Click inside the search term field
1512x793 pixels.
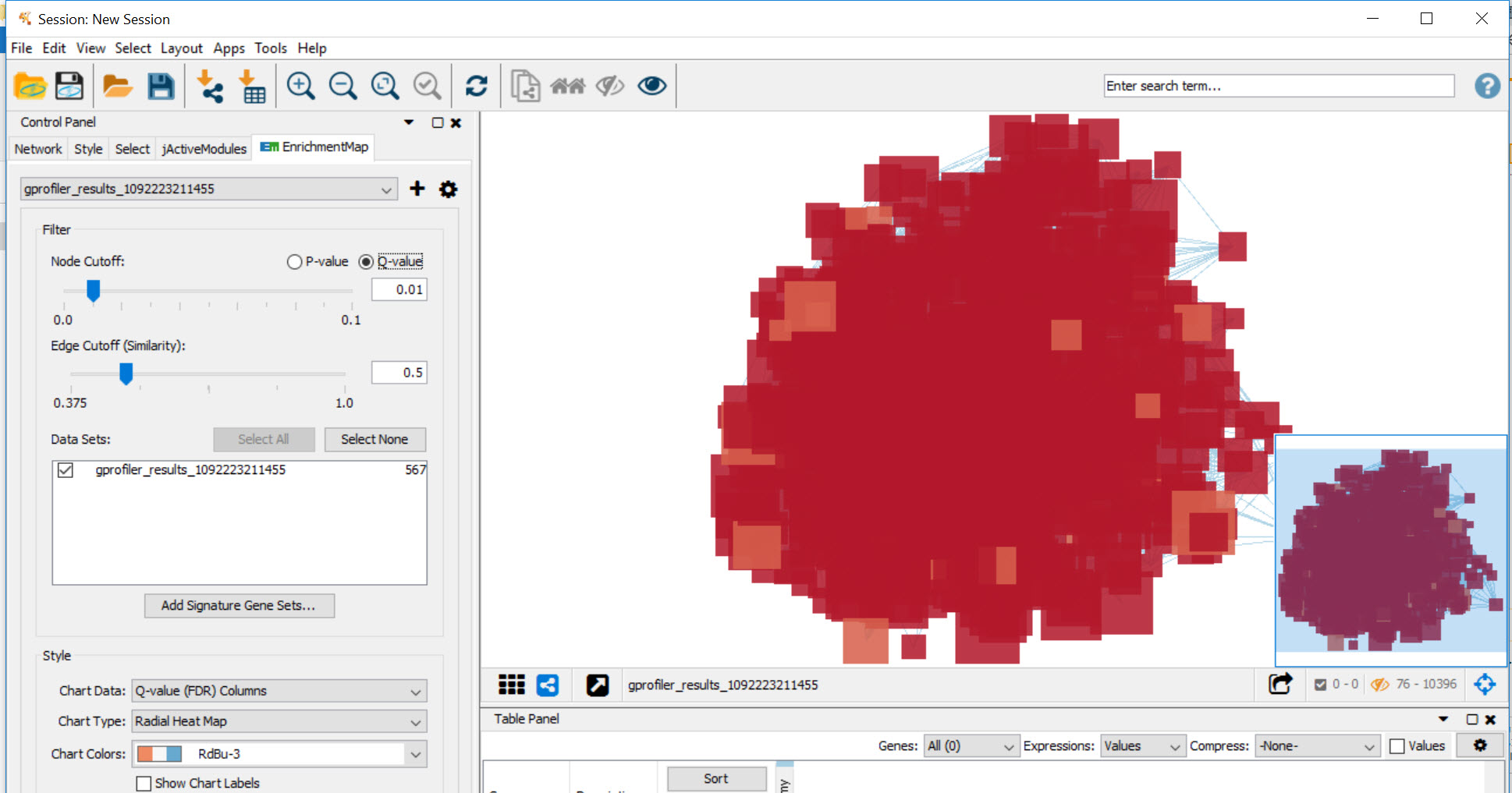[1278, 86]
